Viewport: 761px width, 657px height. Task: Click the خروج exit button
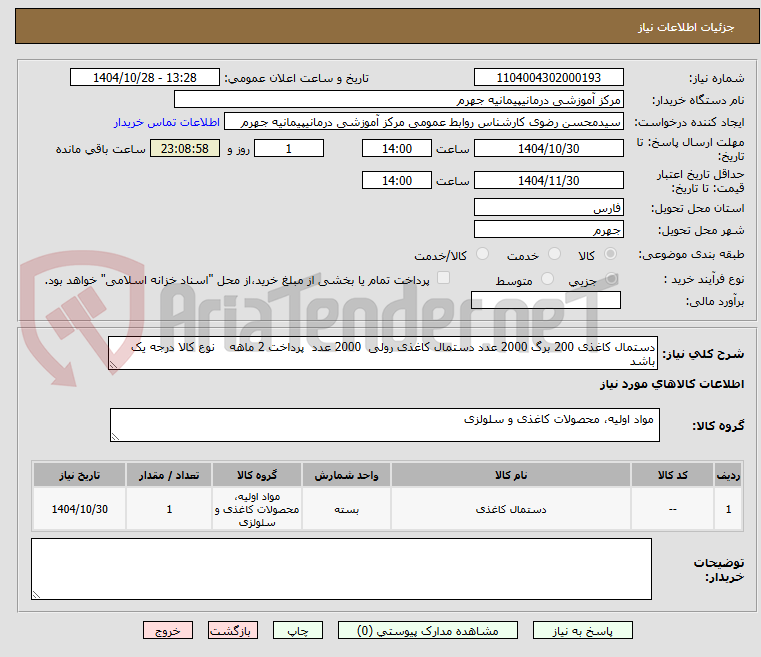point(168,630)
